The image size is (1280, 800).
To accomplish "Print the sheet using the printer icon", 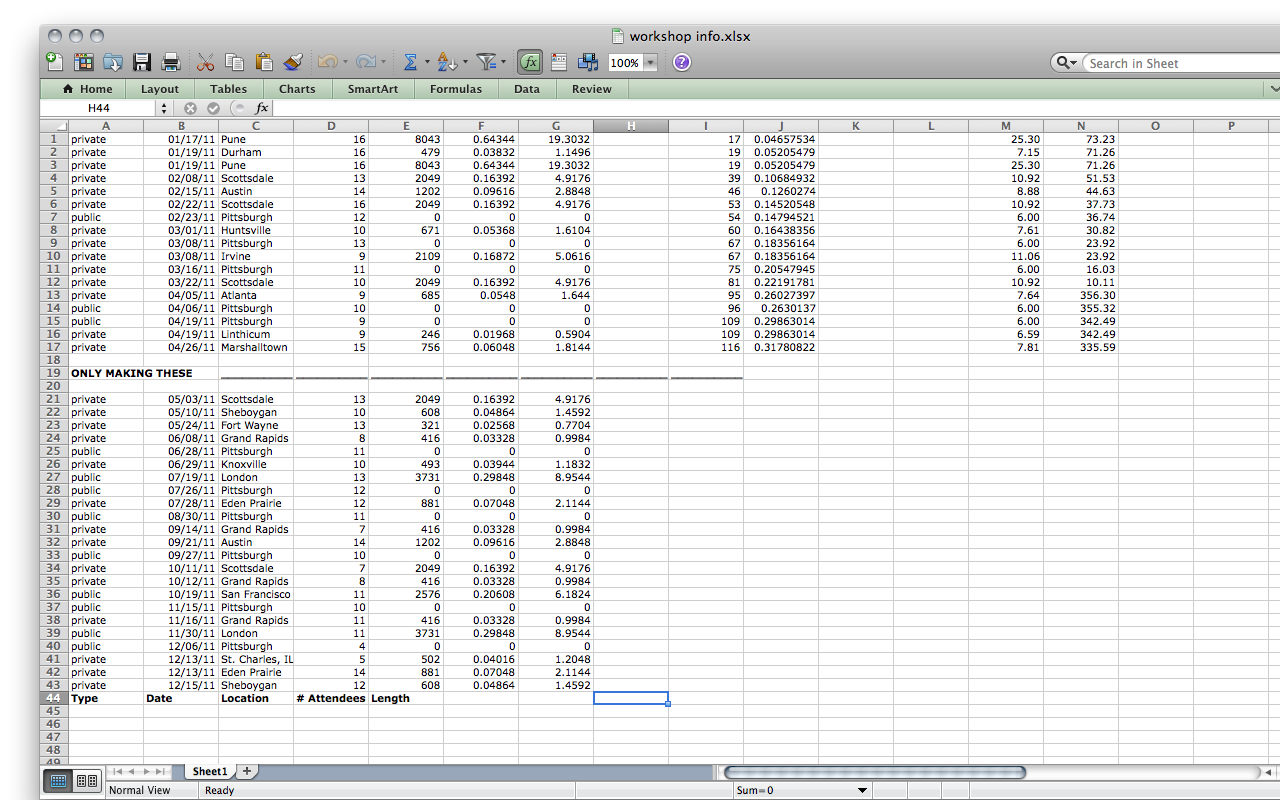I will coord(171,62).
